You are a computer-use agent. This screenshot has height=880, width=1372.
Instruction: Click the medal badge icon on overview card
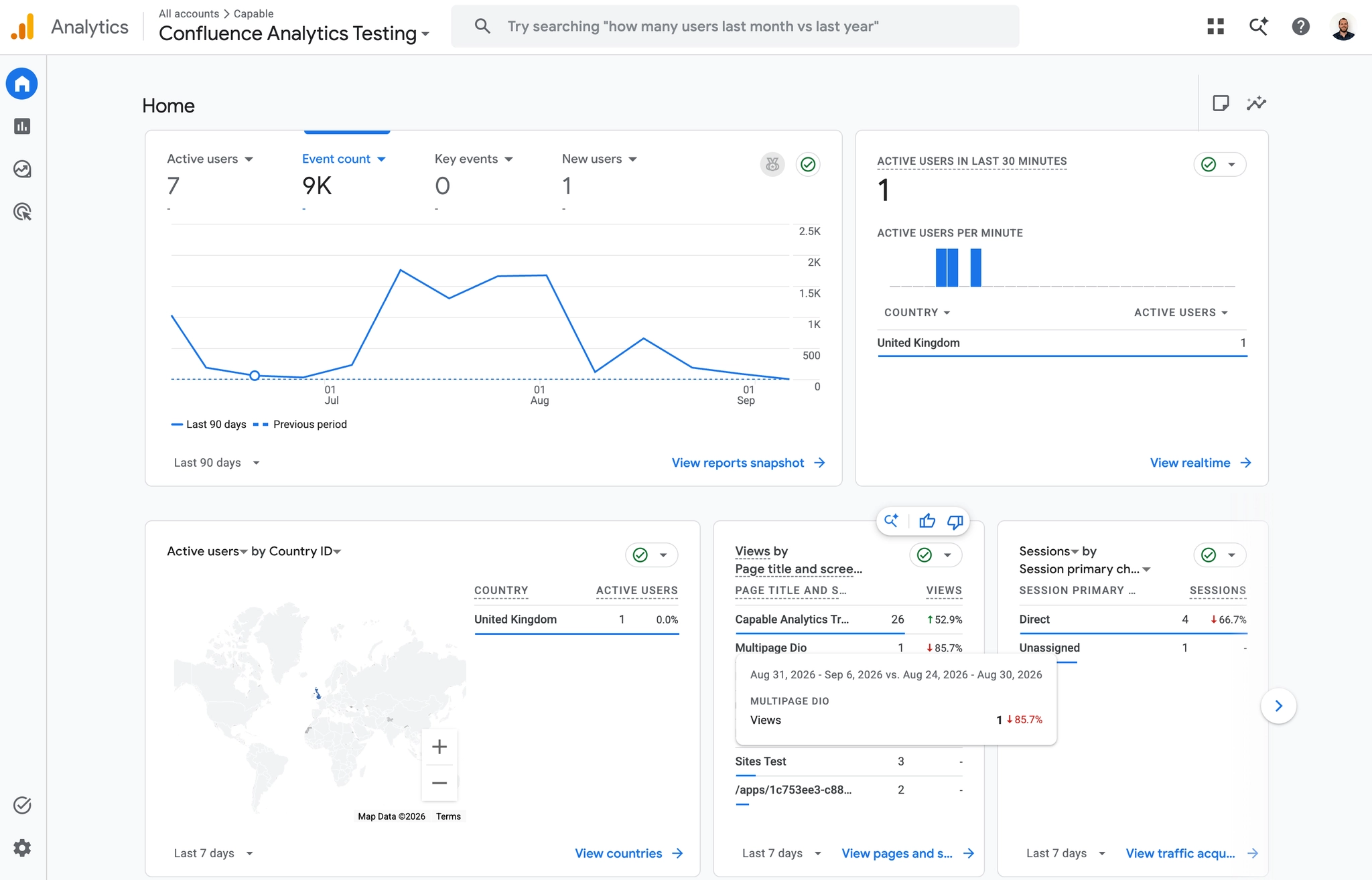(772, 164)
